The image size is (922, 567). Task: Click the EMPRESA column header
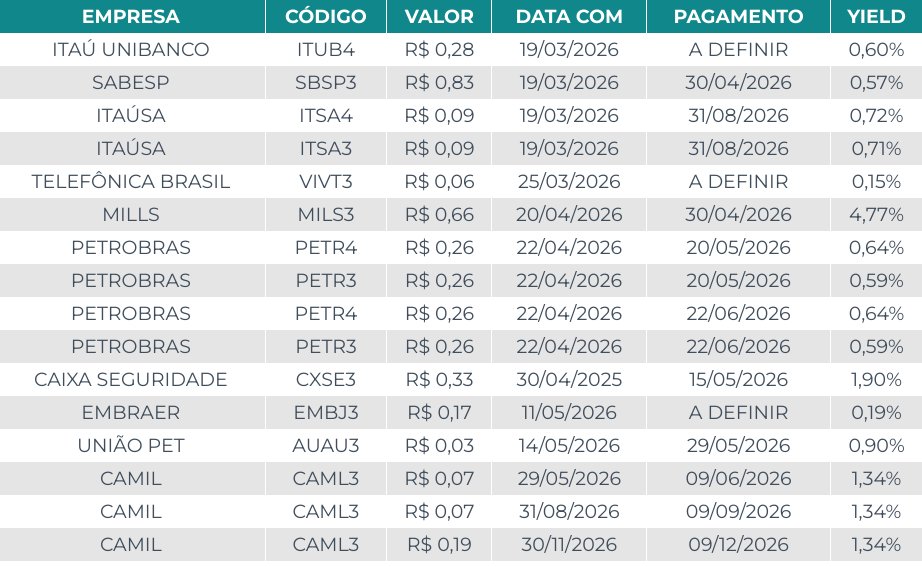[x=131, y=17]
